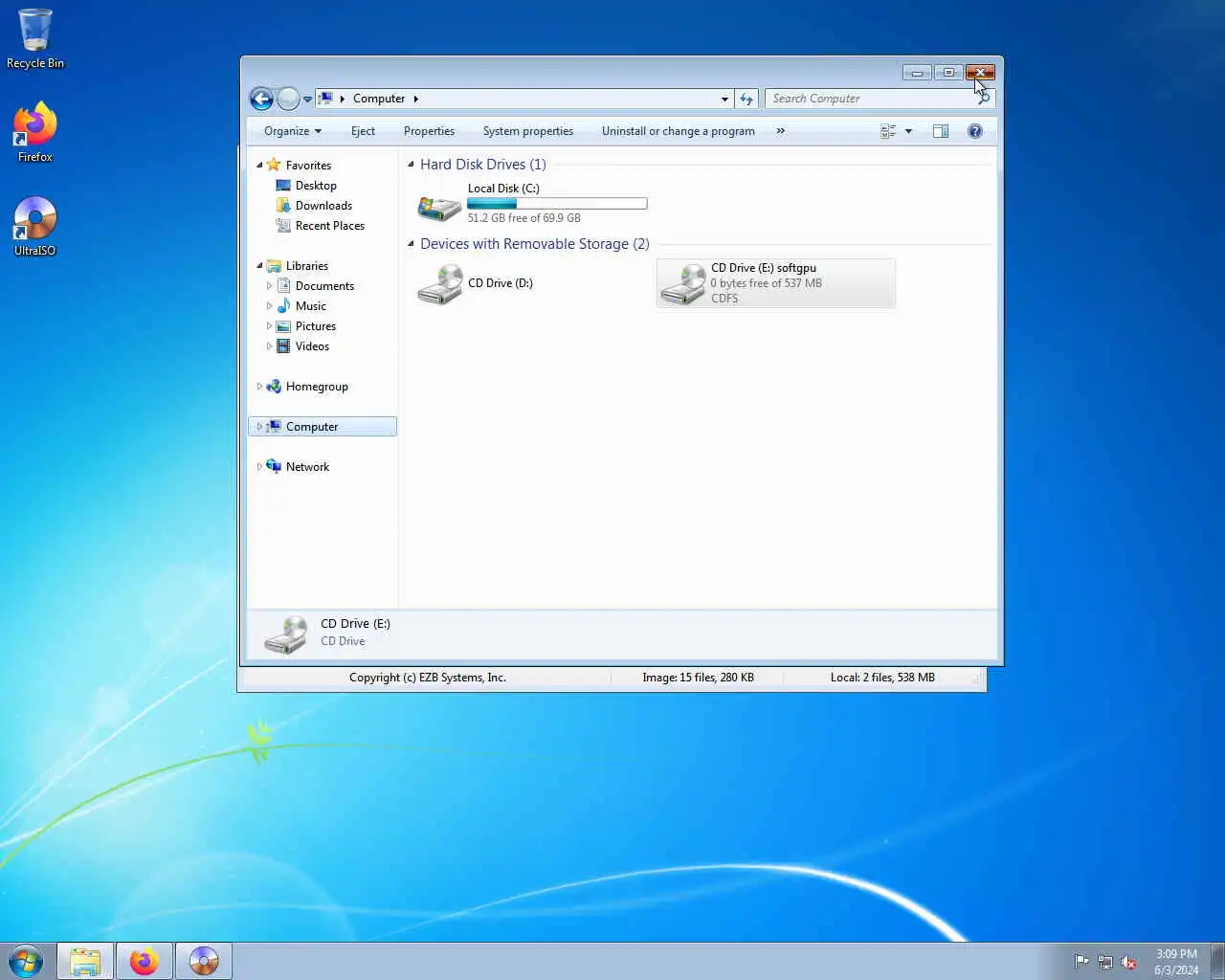The width and height of the screenshot is (1225, 980).
Task: Select Computer in navigation pane
Action: click(312, 427)
